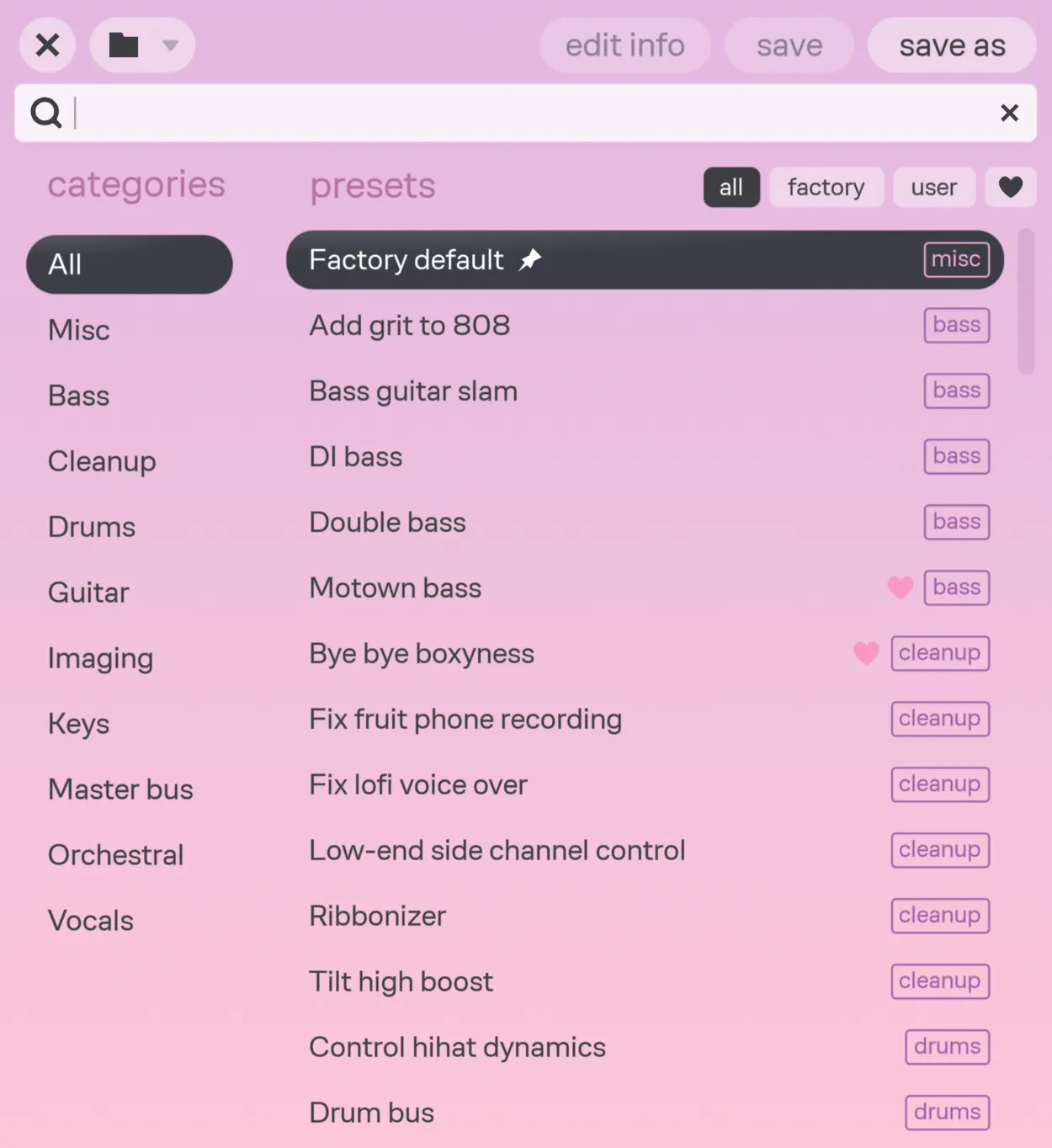
Task: Click the save as button
Action: click(x=952, y=45)
